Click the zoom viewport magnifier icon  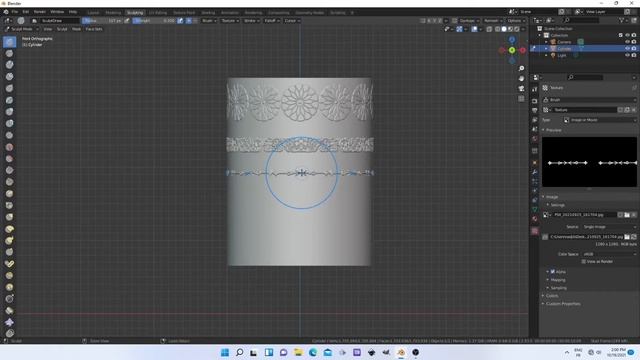pyautogui.click(x=521, y=68)
